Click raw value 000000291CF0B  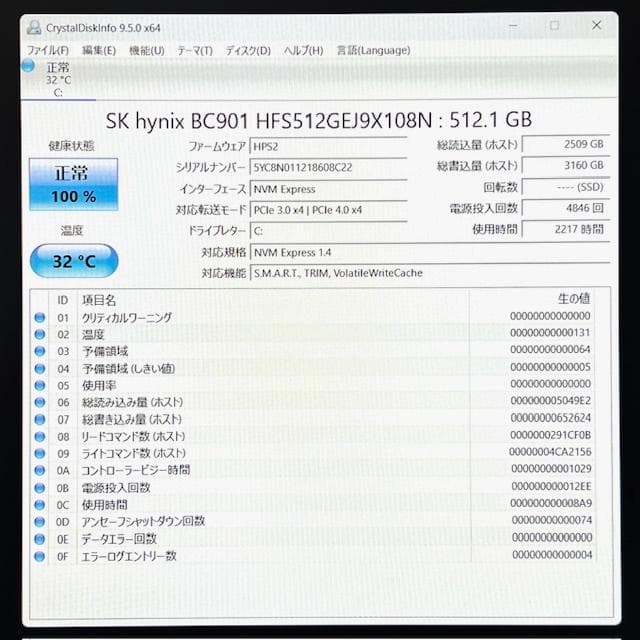pyautogui.click(x=550, y=435)
